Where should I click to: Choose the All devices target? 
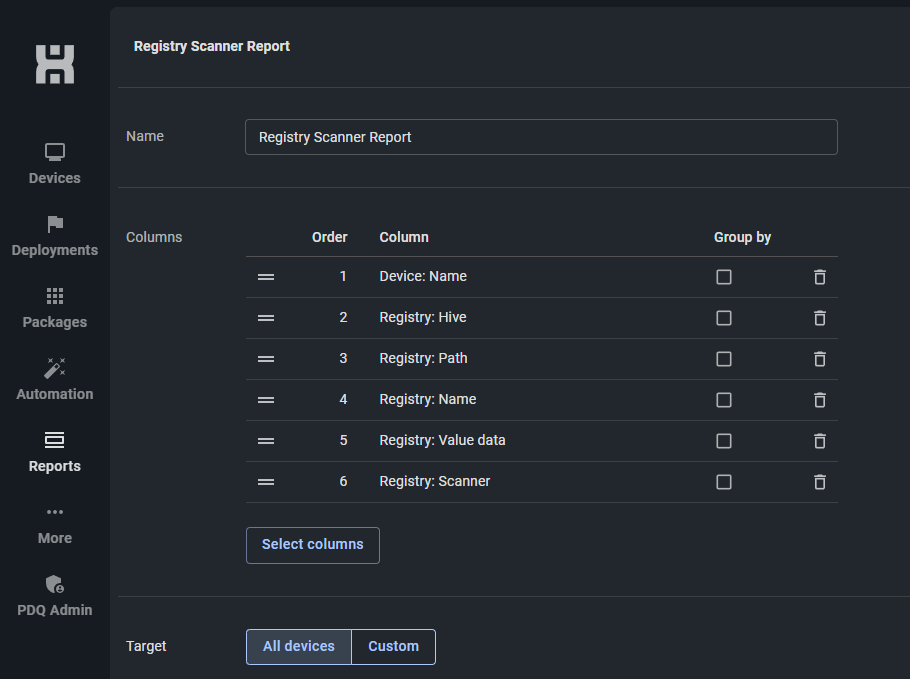(x=299, y=647)
